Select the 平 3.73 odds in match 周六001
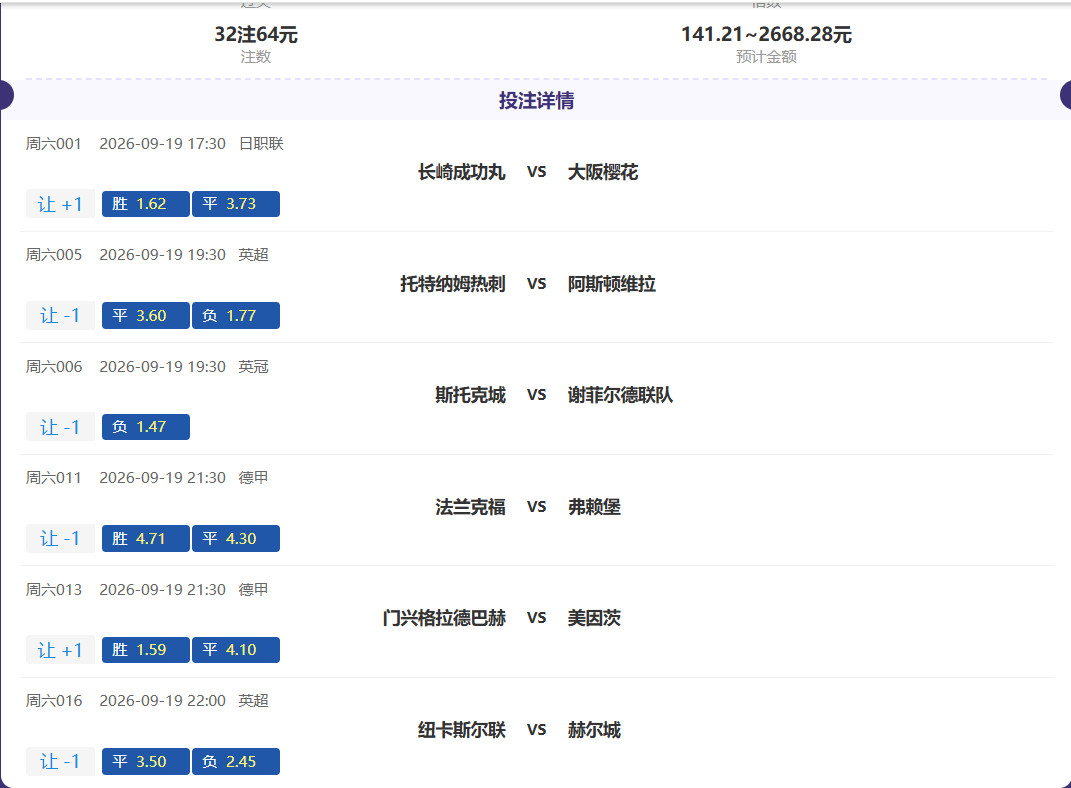The width and height of the screenshot is (1071, 788). tap(236, 204)
